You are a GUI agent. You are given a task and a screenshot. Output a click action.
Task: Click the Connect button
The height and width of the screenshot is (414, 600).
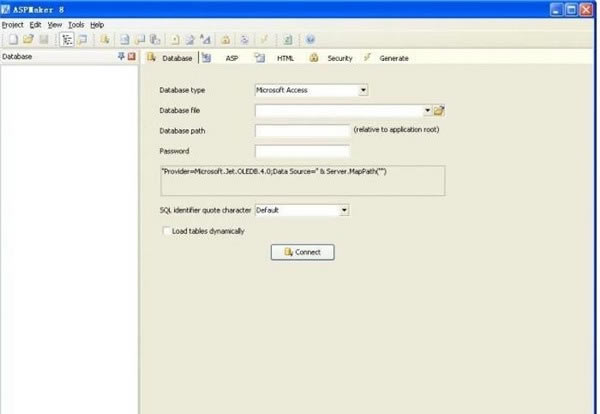(303, 252)
